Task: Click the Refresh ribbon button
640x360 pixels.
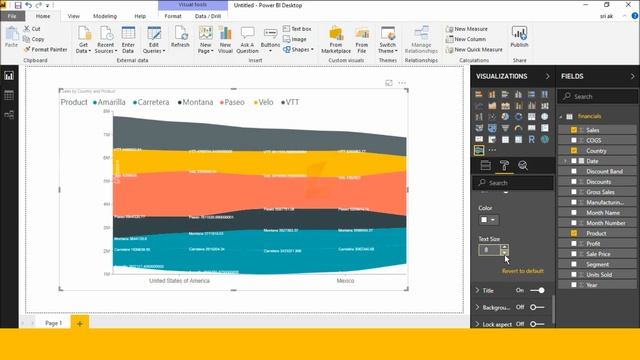Action: pyautogui.click(x=180, y=37)
